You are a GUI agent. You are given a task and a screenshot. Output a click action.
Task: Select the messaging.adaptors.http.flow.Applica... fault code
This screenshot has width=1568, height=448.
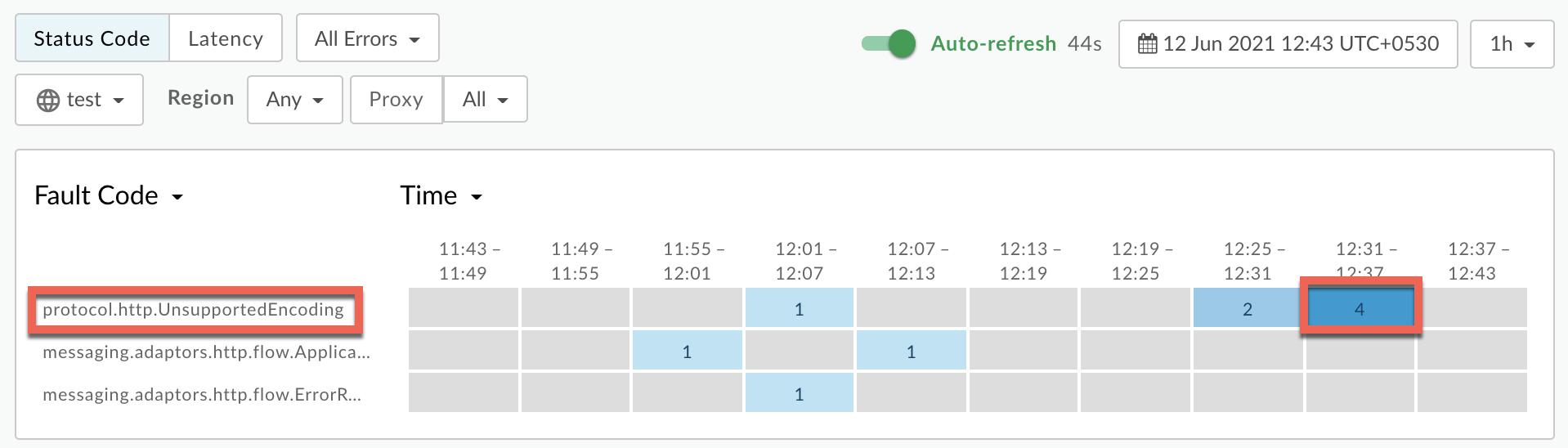coord(206,352)
